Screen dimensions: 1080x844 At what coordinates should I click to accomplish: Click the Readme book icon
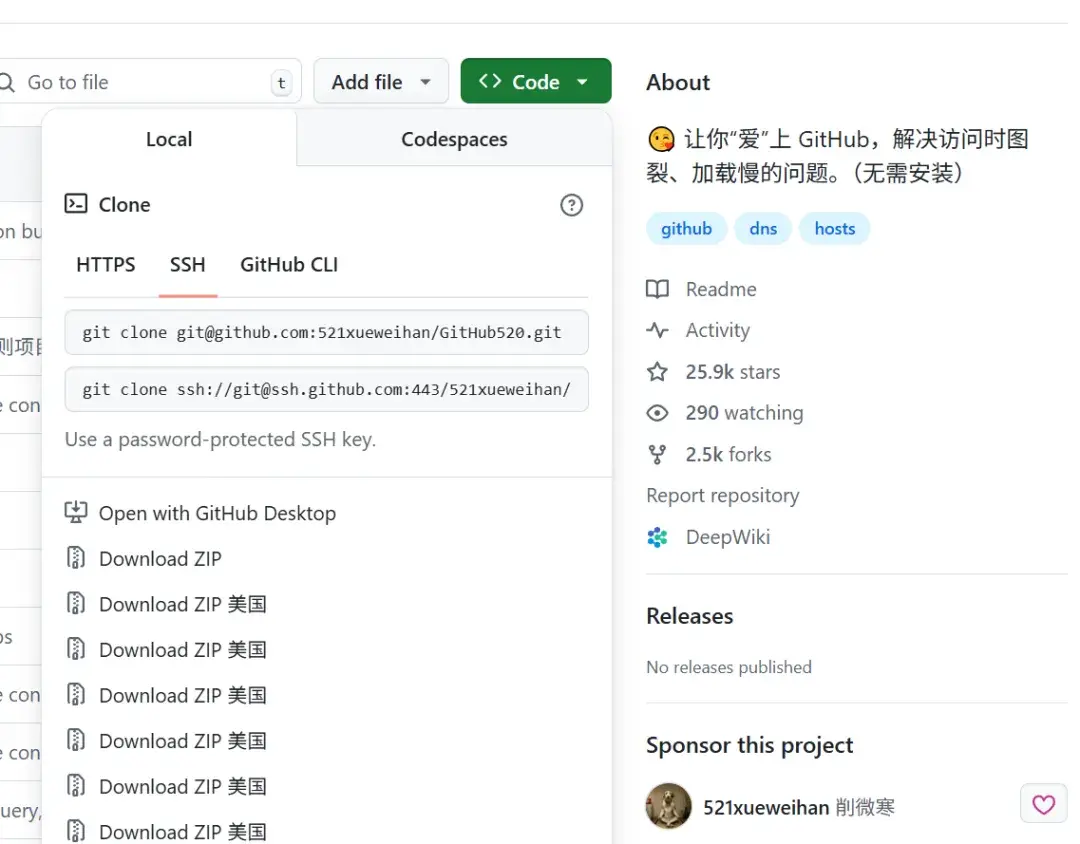tap(658, 289)
